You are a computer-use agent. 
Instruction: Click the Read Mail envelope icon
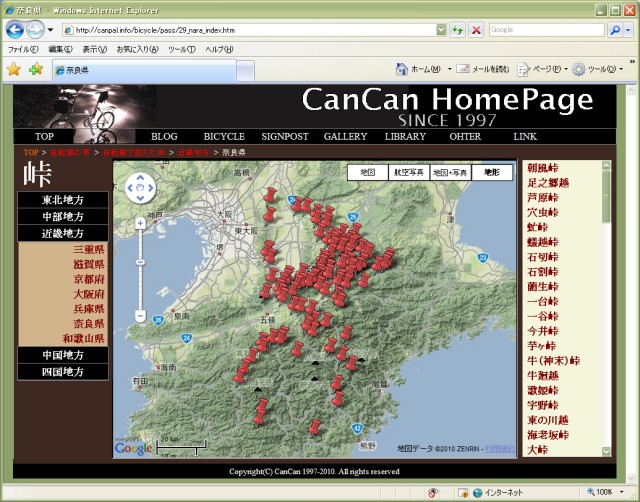pyautogui.click(x=462, y=69)
